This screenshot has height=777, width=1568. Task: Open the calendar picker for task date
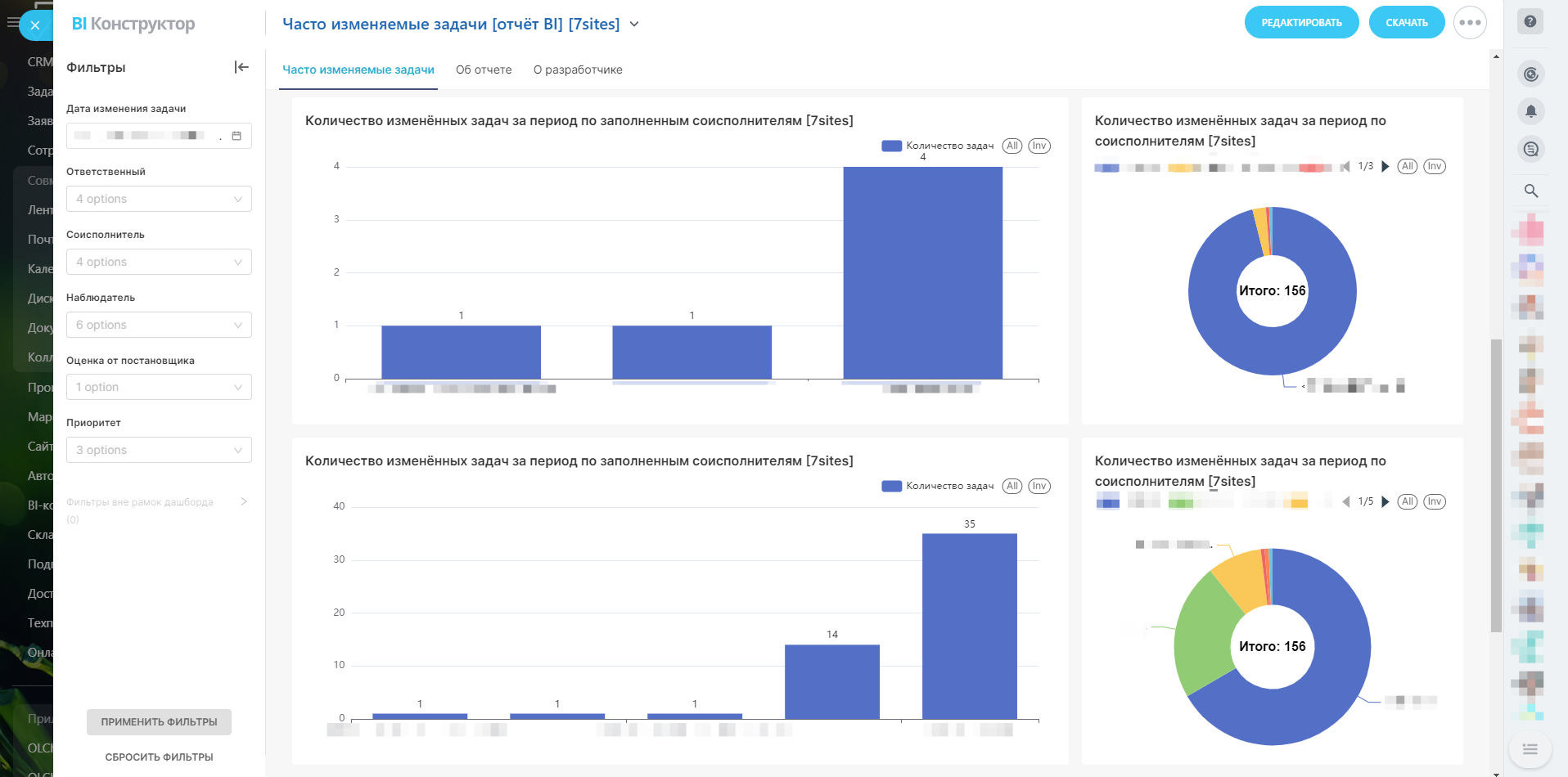[237, 136]
